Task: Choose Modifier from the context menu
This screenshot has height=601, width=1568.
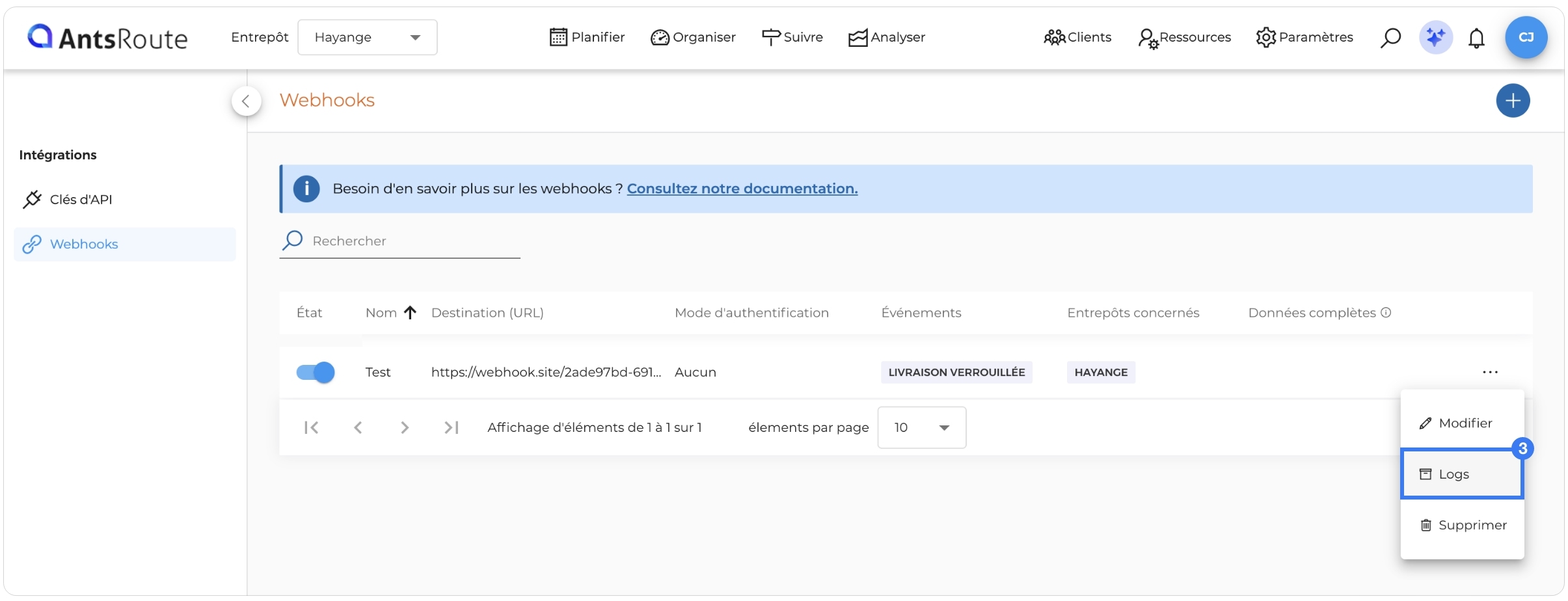Action: (1462, 423)
